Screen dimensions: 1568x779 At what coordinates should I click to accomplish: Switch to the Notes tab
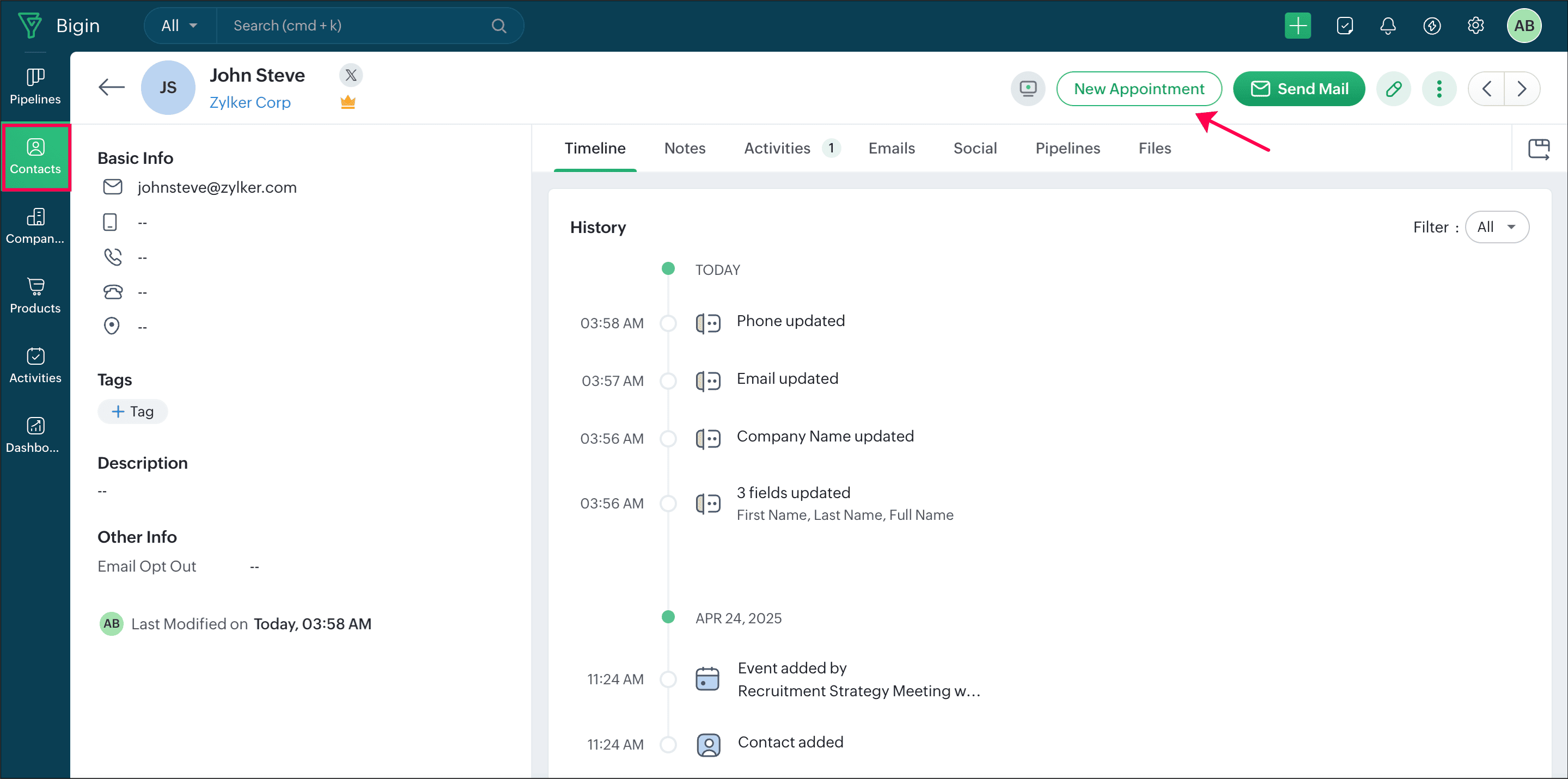[x=684, y=148]
